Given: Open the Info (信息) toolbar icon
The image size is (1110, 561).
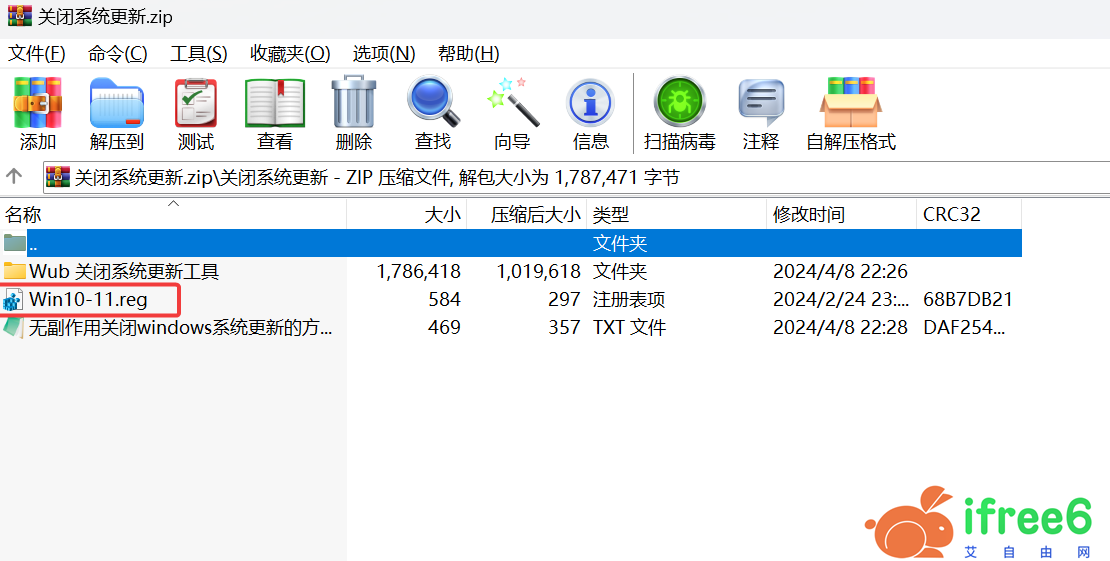Looking at the screenshot, I should pos(590,103).
